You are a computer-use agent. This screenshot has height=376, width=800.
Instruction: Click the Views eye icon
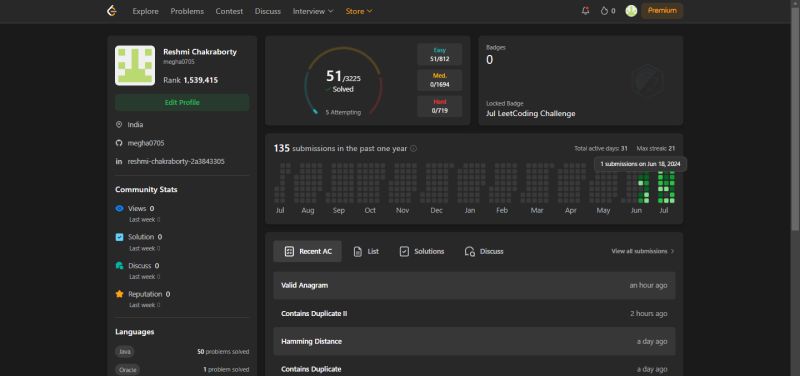(119, 209)
